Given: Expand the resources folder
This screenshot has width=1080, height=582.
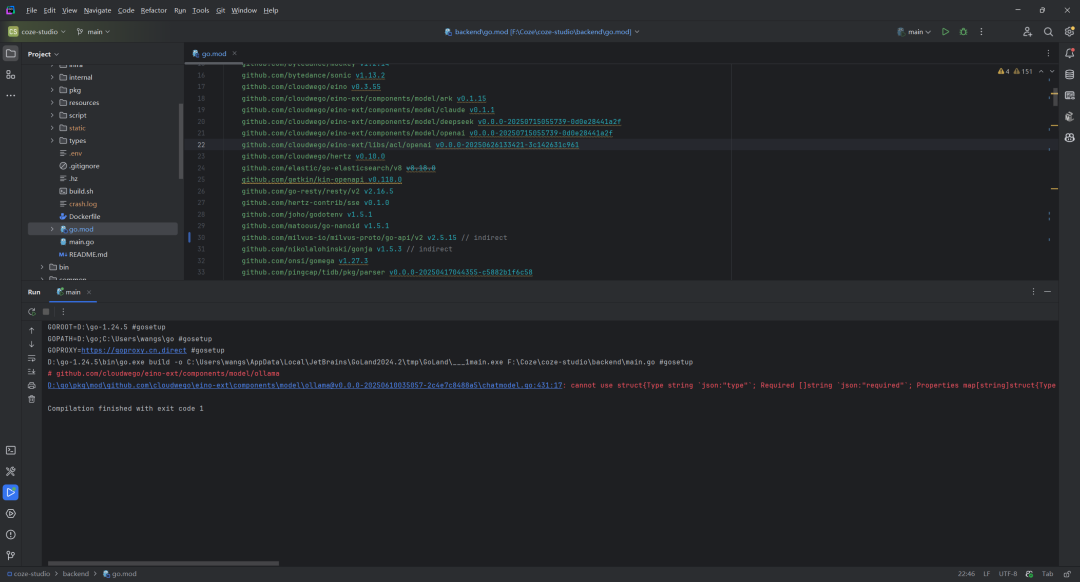Looking at the screenshot, I should click(x=52, y=103).
